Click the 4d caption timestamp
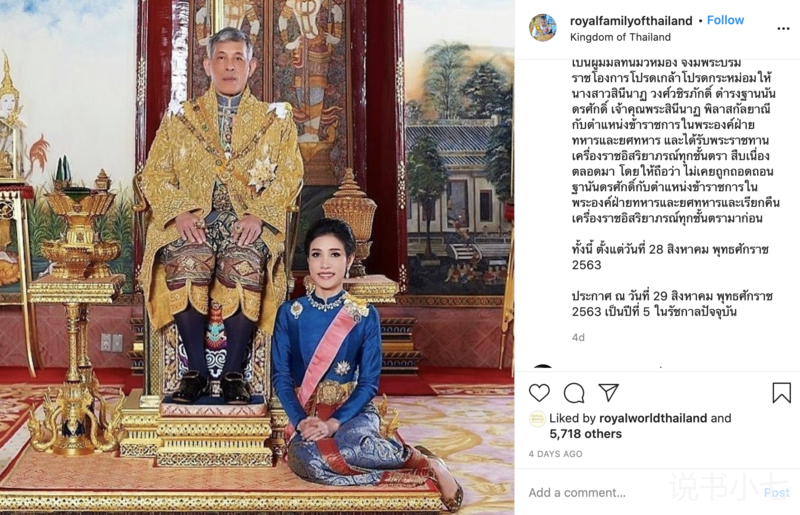The width and height of the screenshot is (800, 515). 578,337
